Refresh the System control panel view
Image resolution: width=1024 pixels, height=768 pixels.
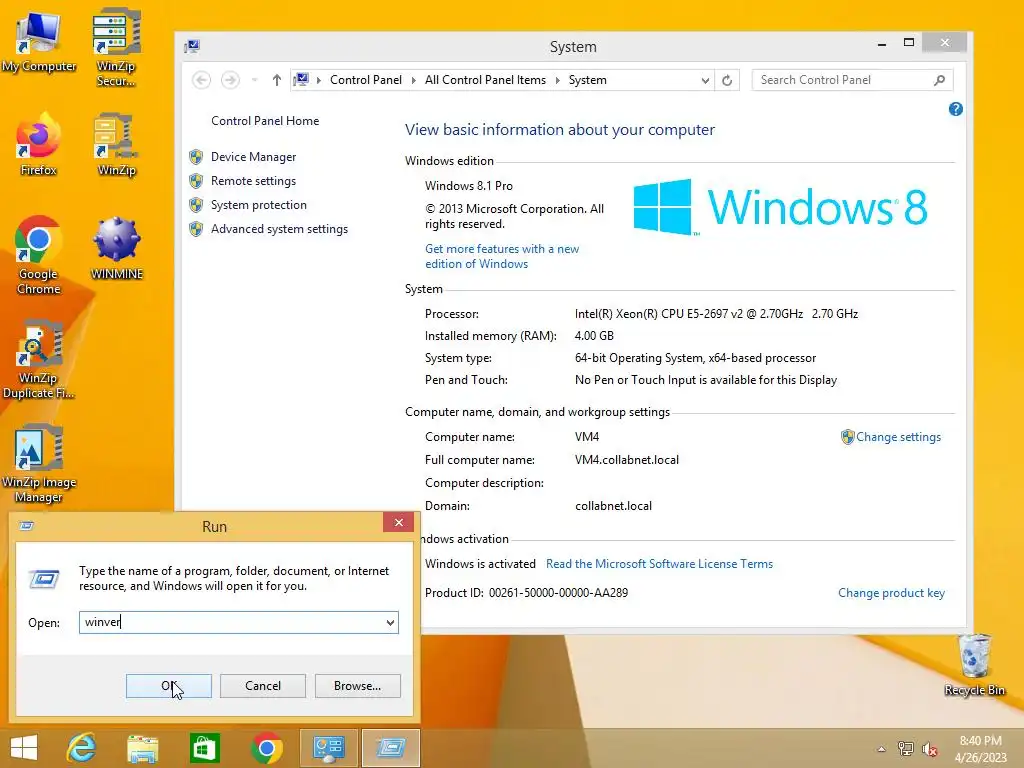point(727,80)
